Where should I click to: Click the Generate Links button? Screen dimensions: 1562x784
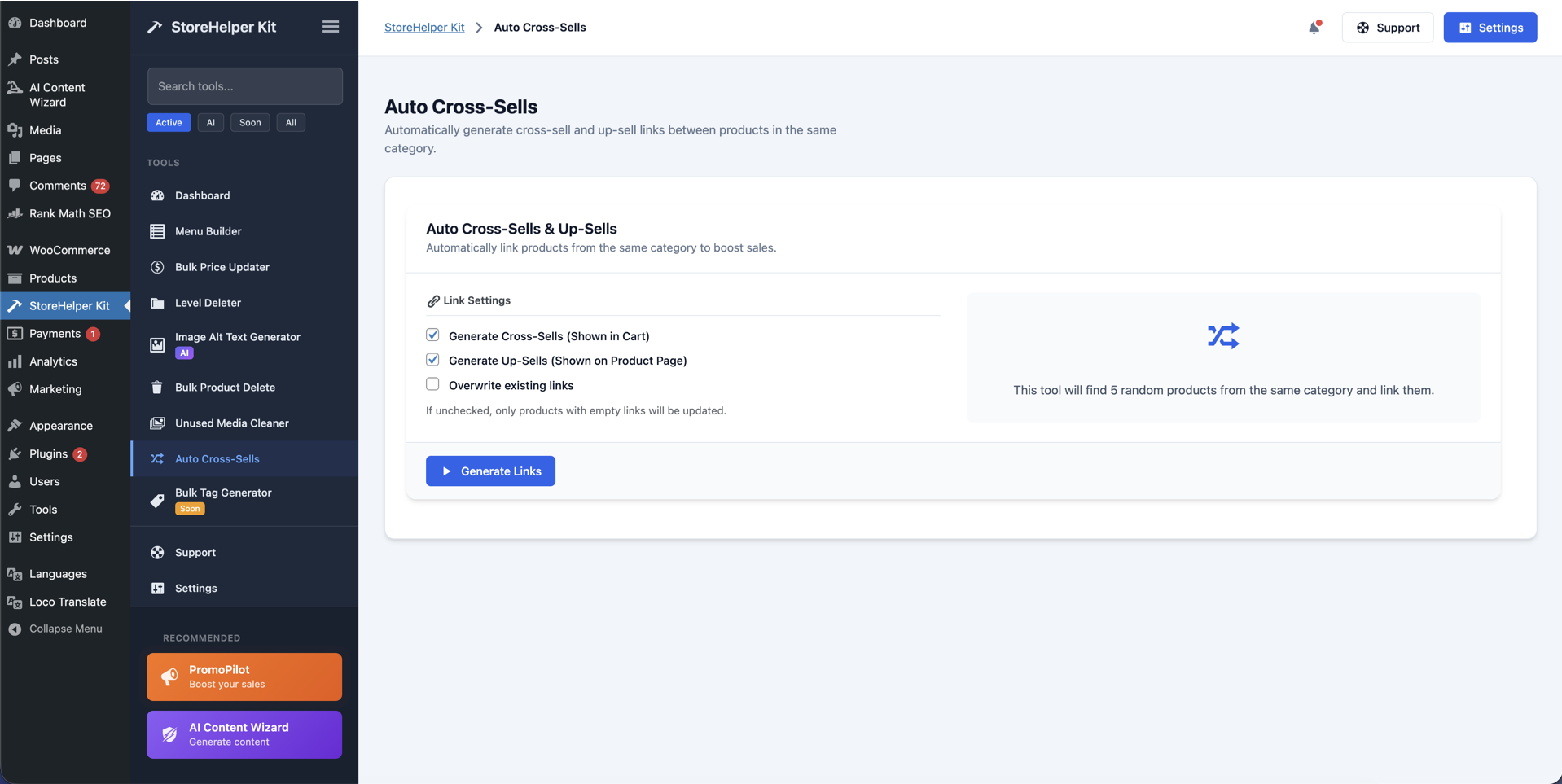(x=490, y=471)
